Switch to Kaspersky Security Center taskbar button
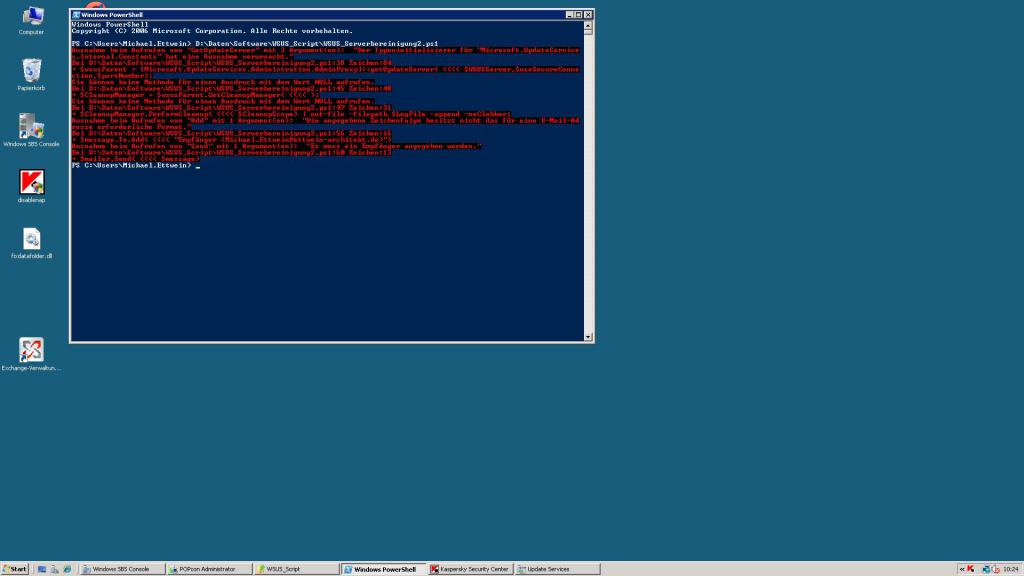The image size is (1024, 576). [470, 569]
